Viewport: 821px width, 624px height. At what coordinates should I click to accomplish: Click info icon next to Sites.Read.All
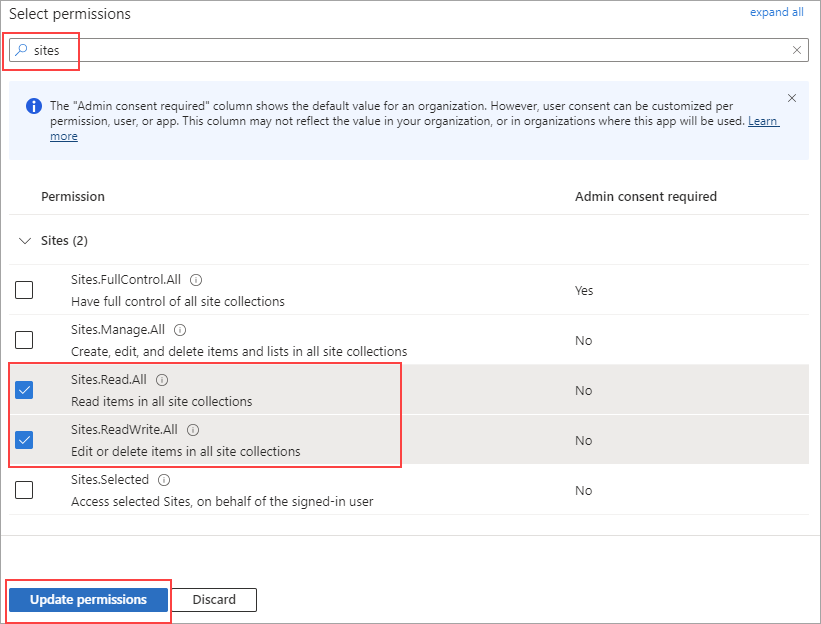(x=162, y=380)
